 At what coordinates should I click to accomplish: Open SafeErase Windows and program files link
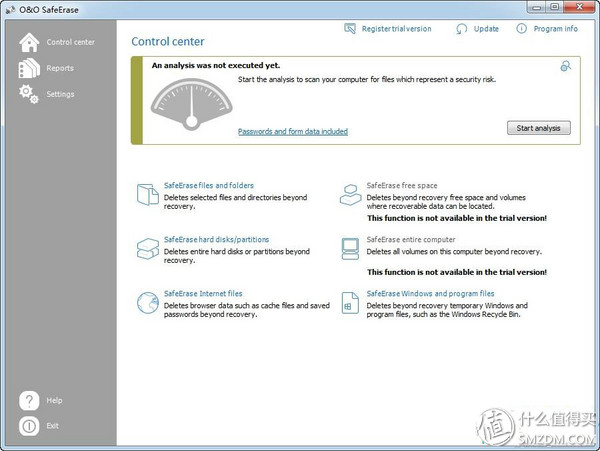pyautogui.click(x=430, y=293)
